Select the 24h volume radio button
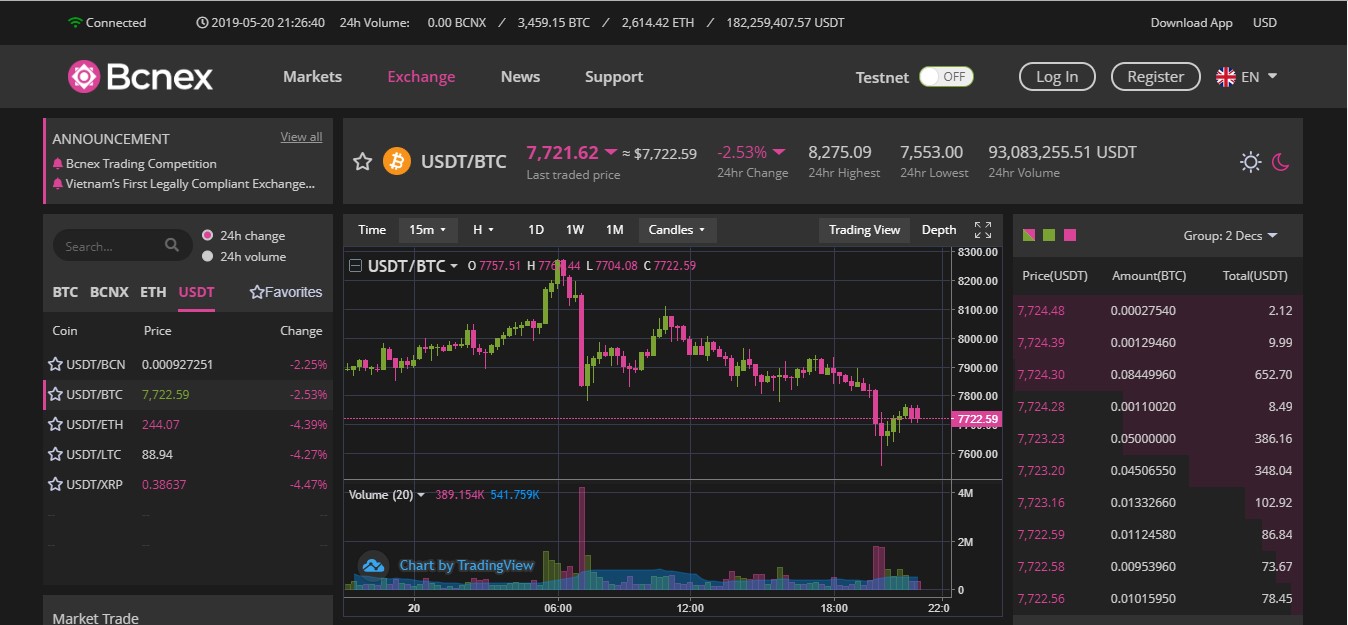This screenshot has height=625, width=1348. point(209,254)
